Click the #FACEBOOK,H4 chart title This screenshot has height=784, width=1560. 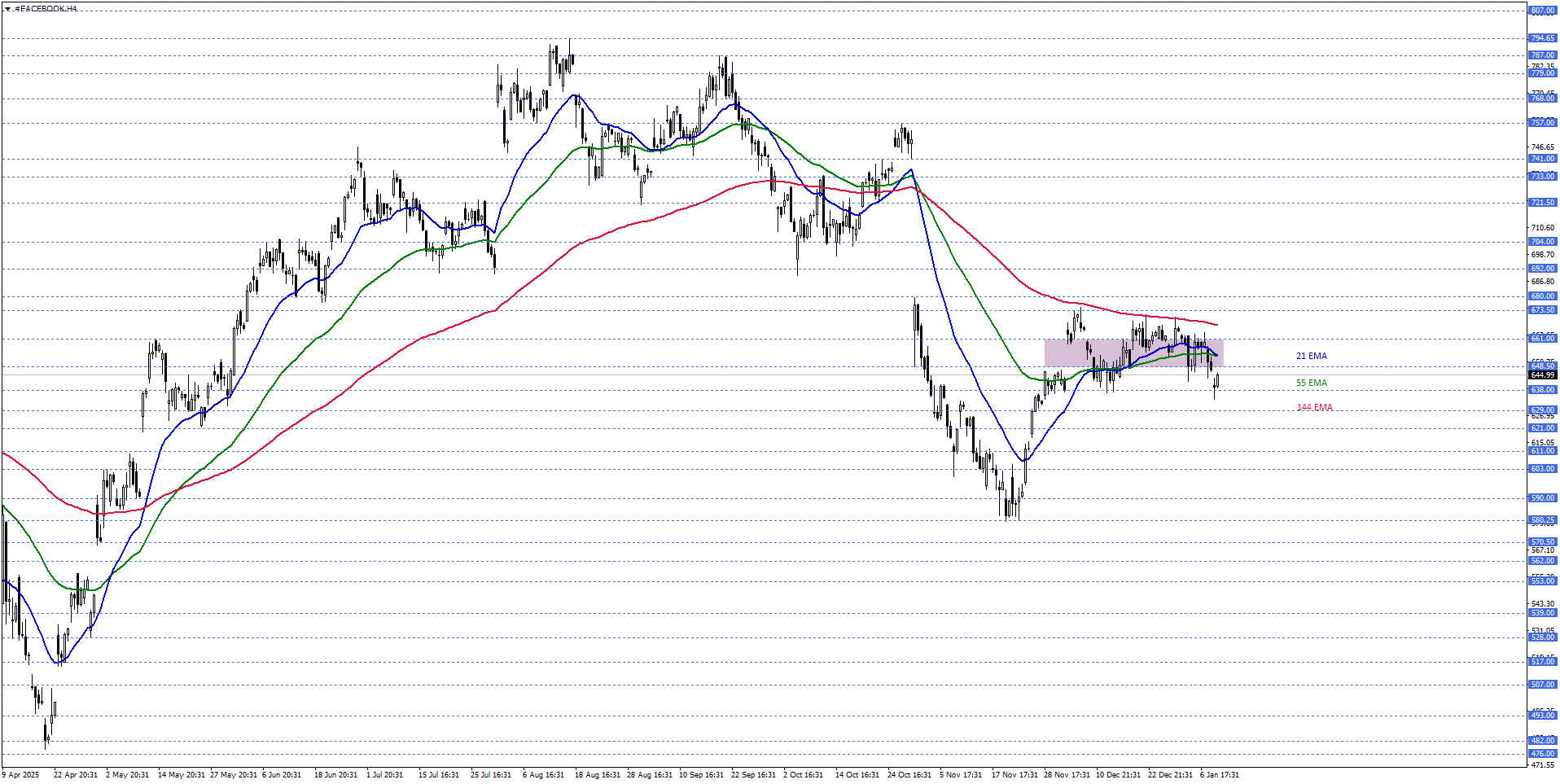[46, 9]
